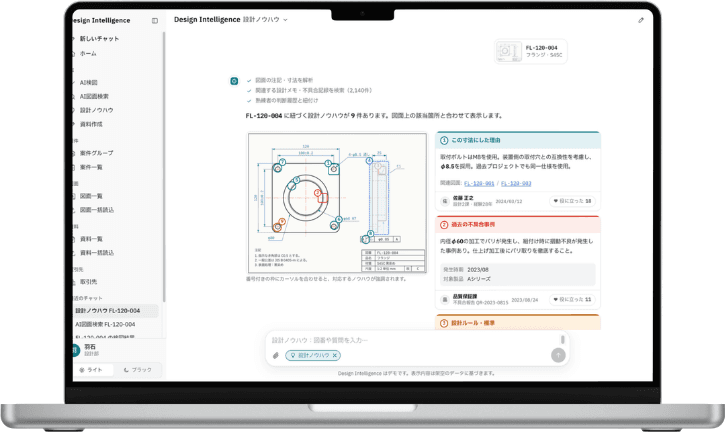Click the teal assistant avatar icon
The height and width of the screenshot is (432, 726).
tap(234, 81)
